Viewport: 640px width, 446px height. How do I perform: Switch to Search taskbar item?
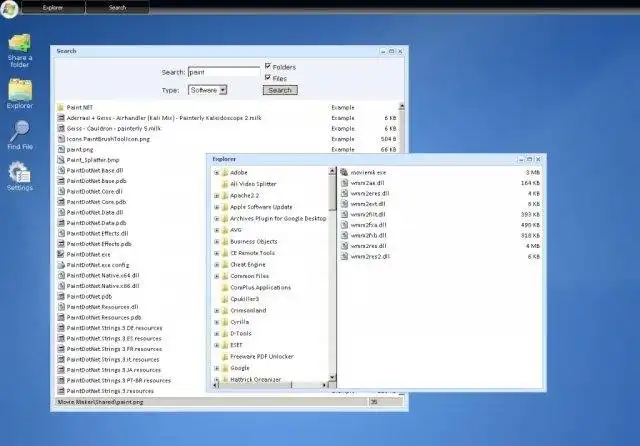(118, 7)
